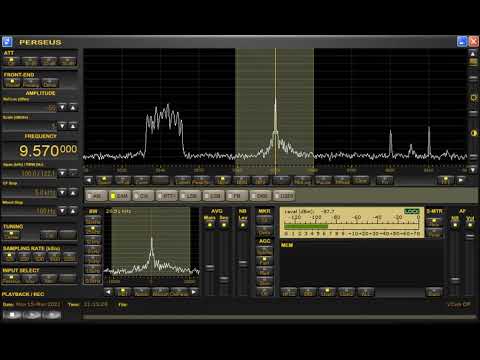Click the PERSEUS application logo icon
The height and width of the screenshot is (360, 480).
point(7,42)
